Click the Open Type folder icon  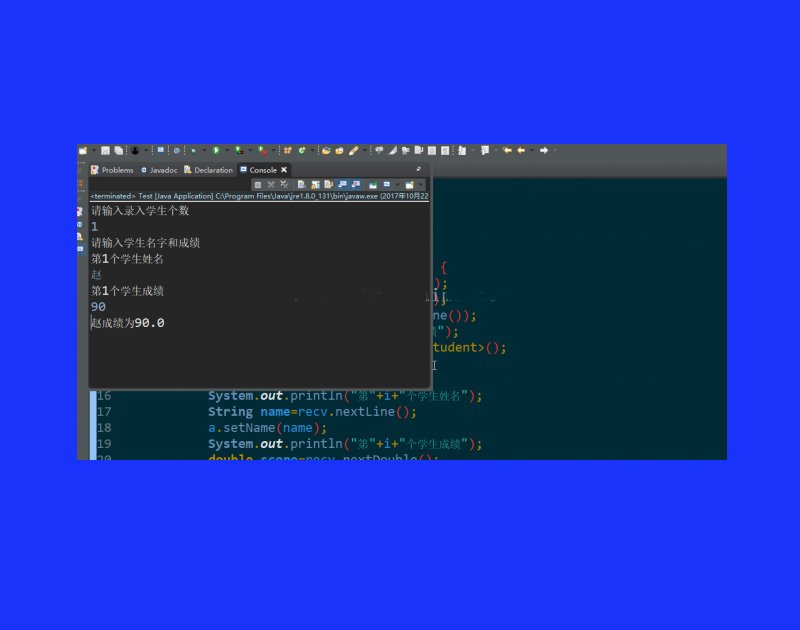pyautogui.click(x=326, y=150)
